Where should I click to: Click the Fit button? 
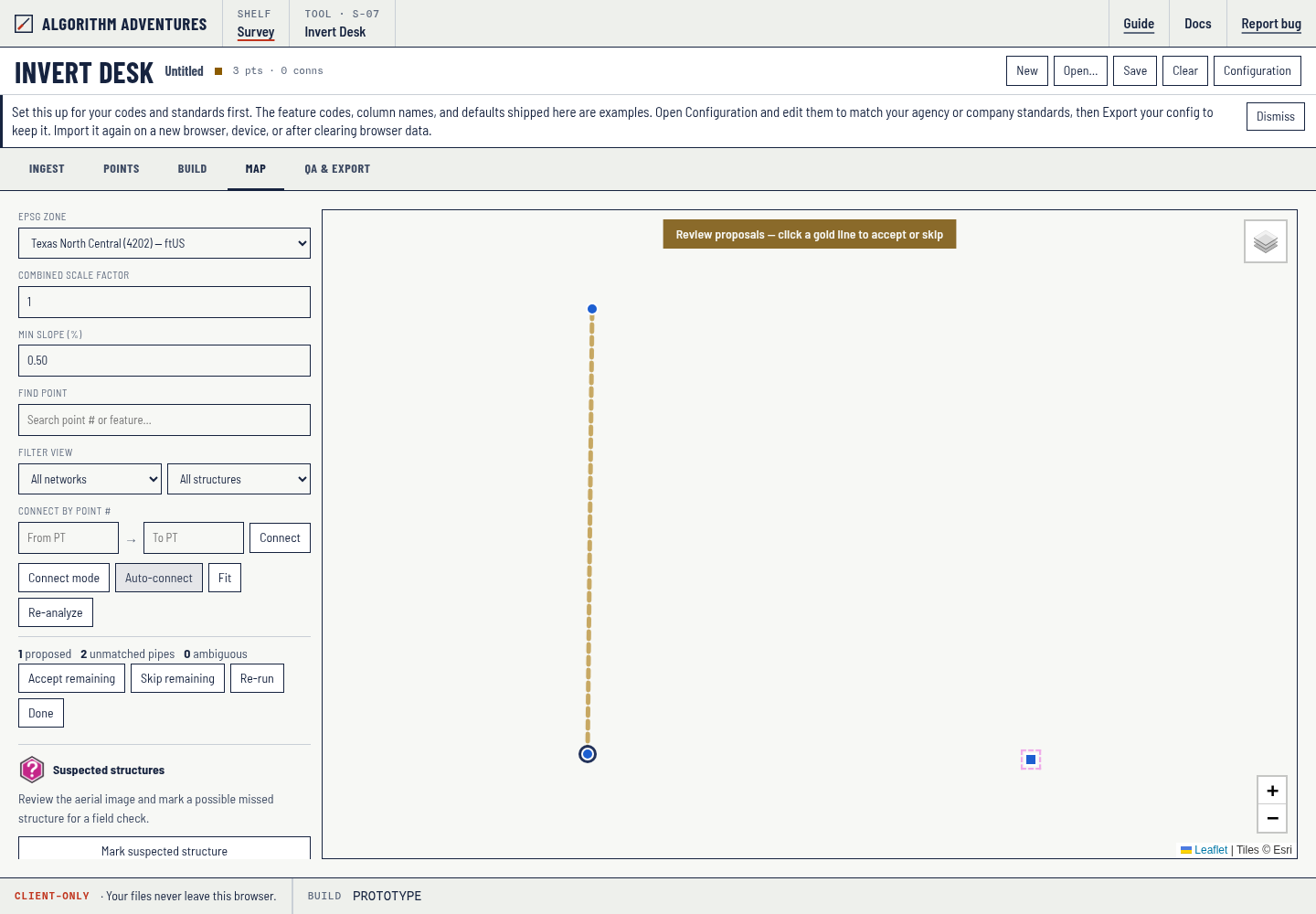(225, 578)
